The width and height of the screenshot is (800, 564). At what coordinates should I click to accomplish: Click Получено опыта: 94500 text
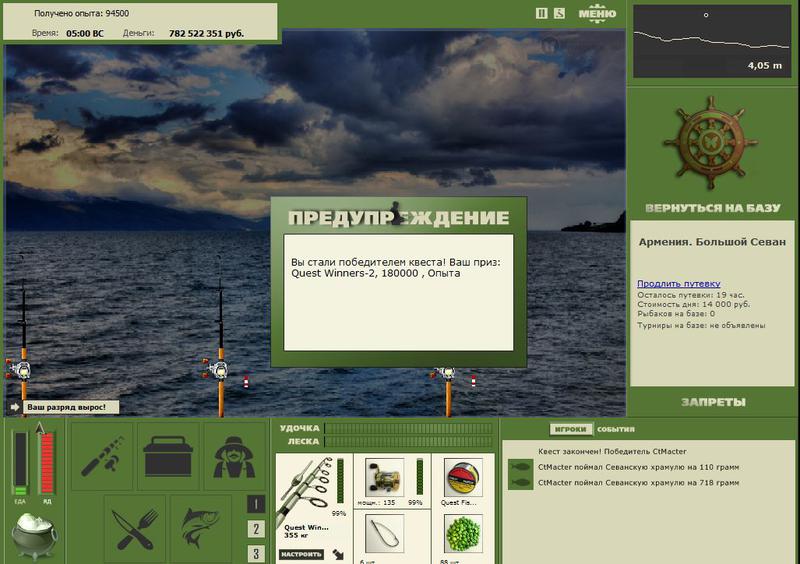point(82,13)
